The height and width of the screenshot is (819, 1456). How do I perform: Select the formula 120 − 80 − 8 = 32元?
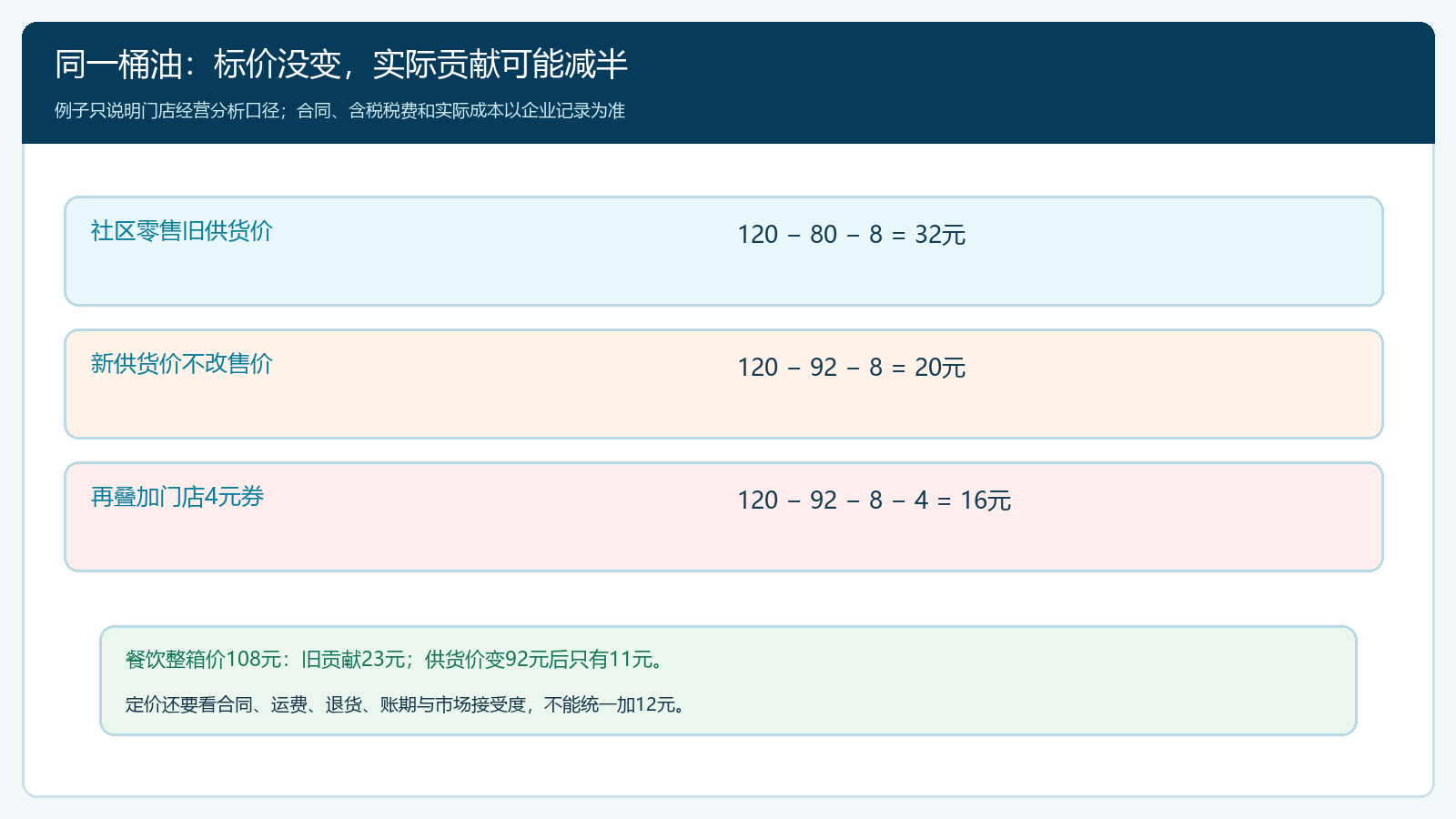coord(852,235)
